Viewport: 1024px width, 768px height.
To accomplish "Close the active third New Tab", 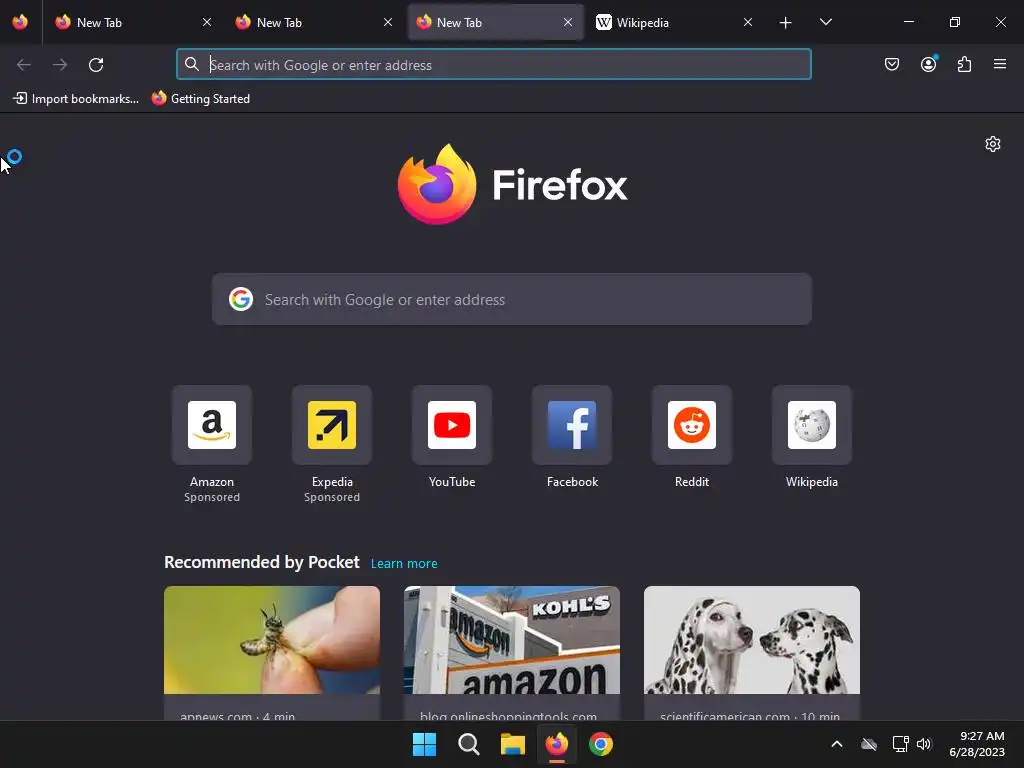I will [x=568, y=22].
